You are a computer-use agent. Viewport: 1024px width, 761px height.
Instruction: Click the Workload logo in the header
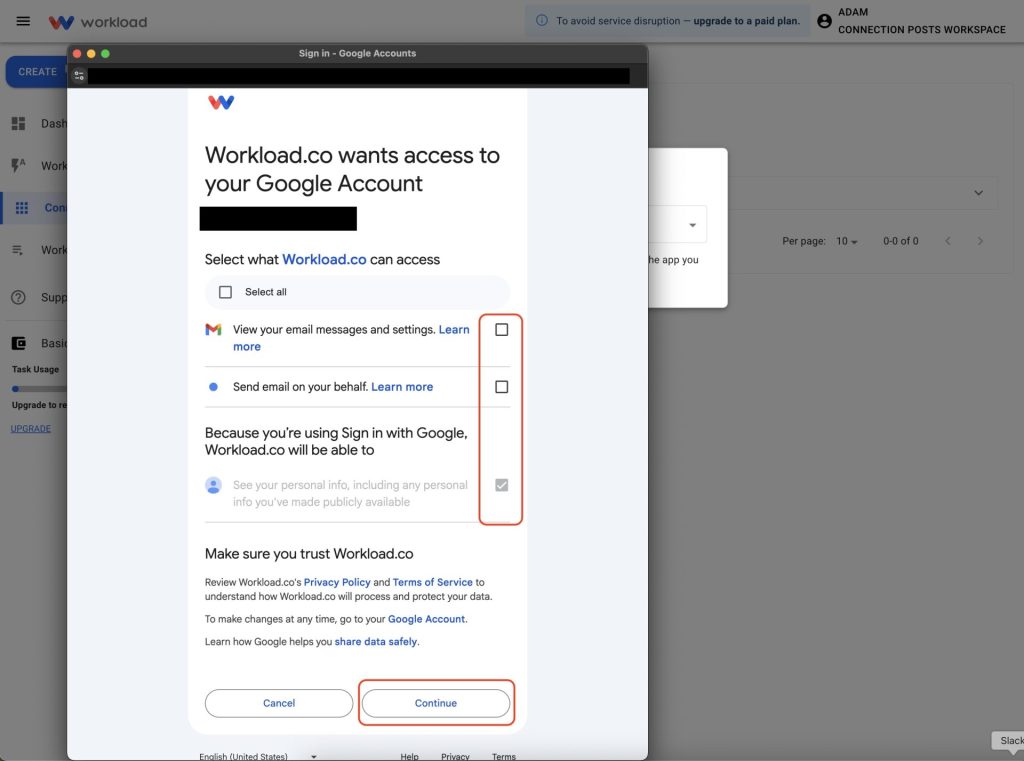coord(98,22)
